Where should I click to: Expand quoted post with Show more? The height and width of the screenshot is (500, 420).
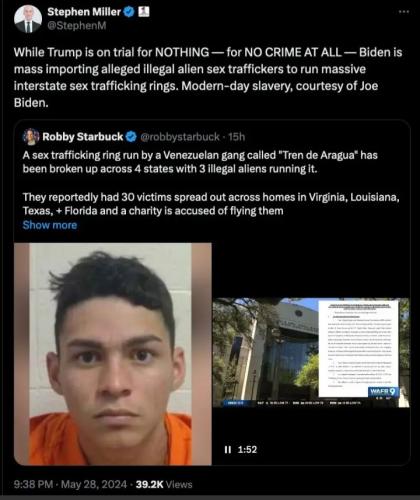click(x=50, y=225)
